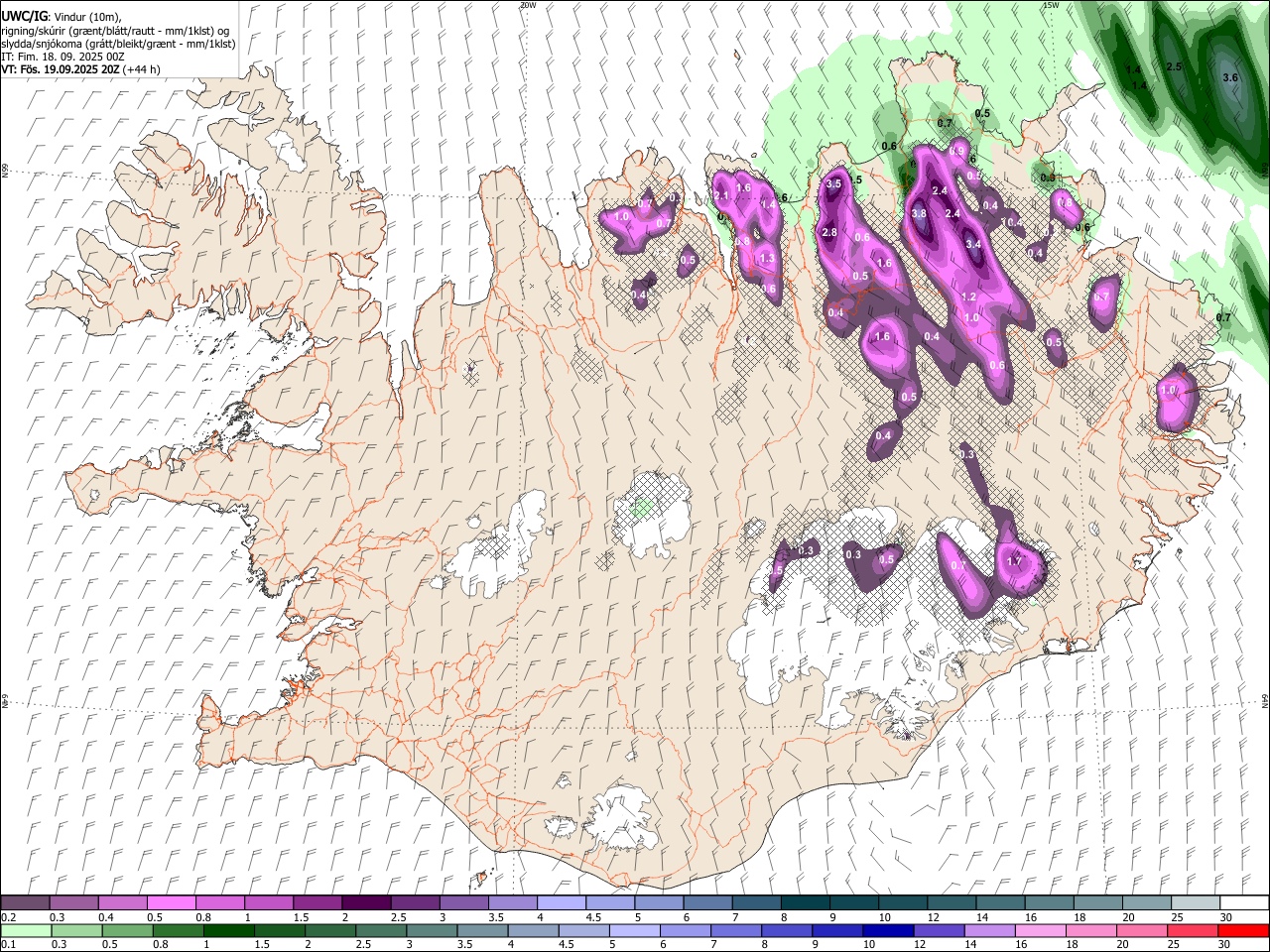Click the '2.1' snowfall value on north coast
1270x952 pixels.
(721, 196)
